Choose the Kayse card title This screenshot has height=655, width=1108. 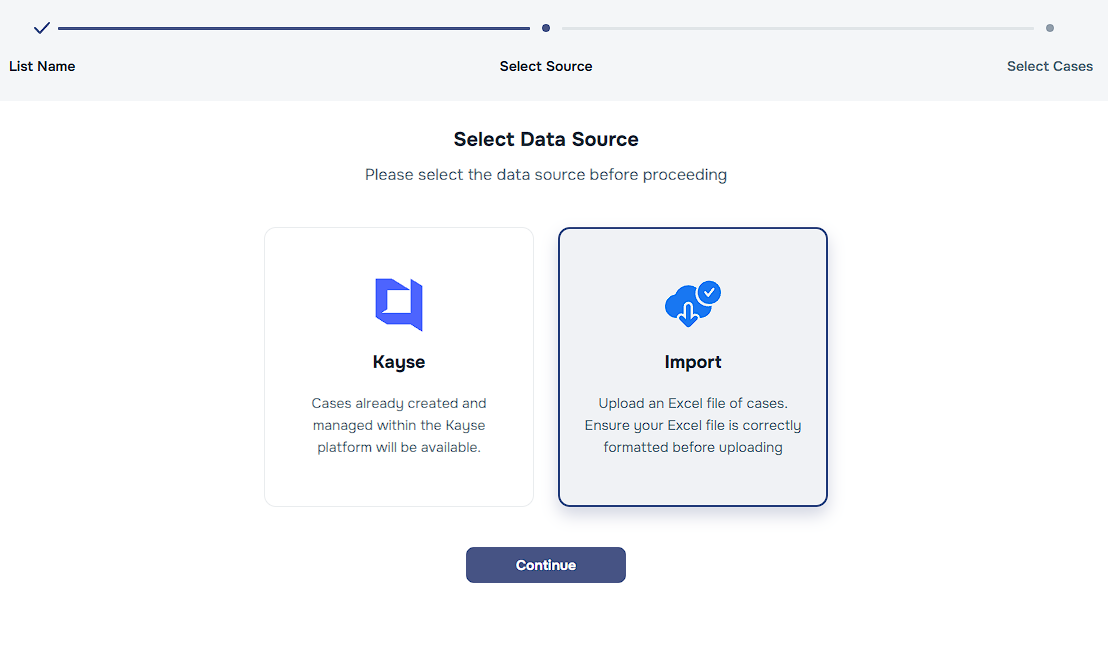399,362
